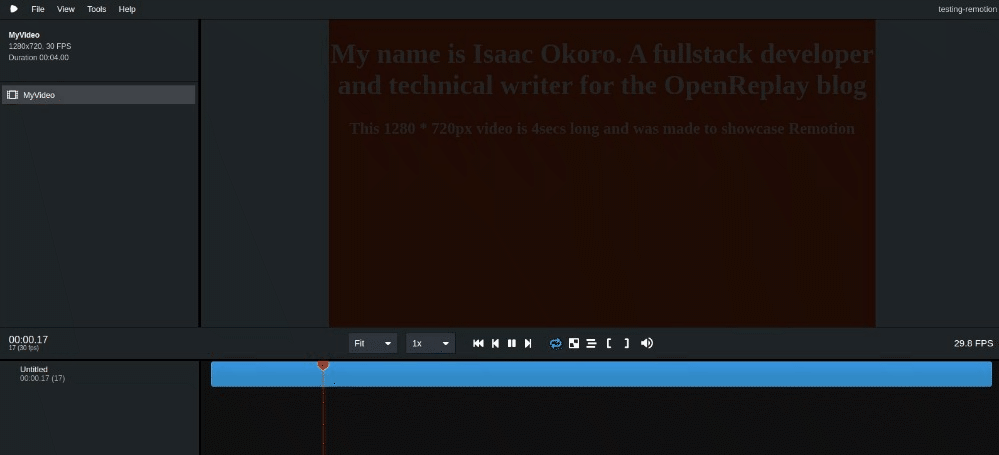Jump to the first frame

tap(478, 343)
